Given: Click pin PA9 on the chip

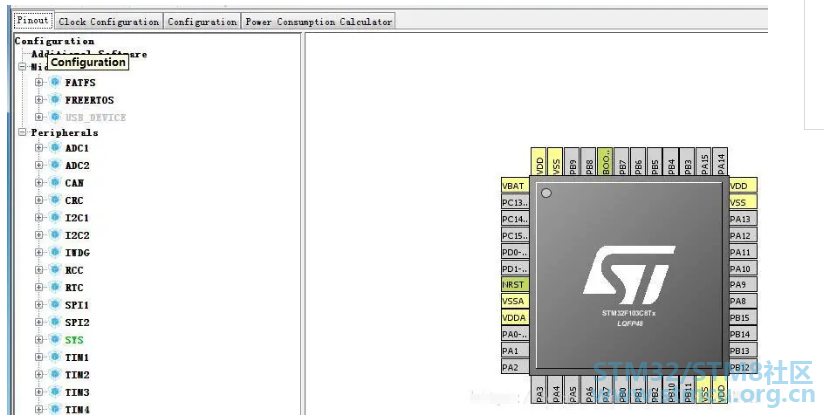Looking at the screenshot, I should tap(743, 284).
